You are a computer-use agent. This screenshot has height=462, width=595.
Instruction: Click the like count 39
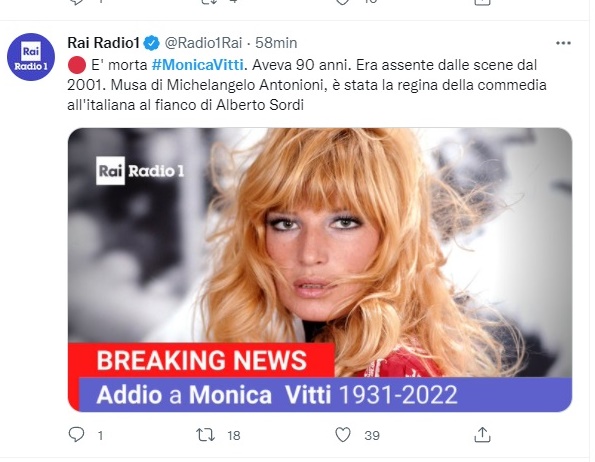point(372,436)
